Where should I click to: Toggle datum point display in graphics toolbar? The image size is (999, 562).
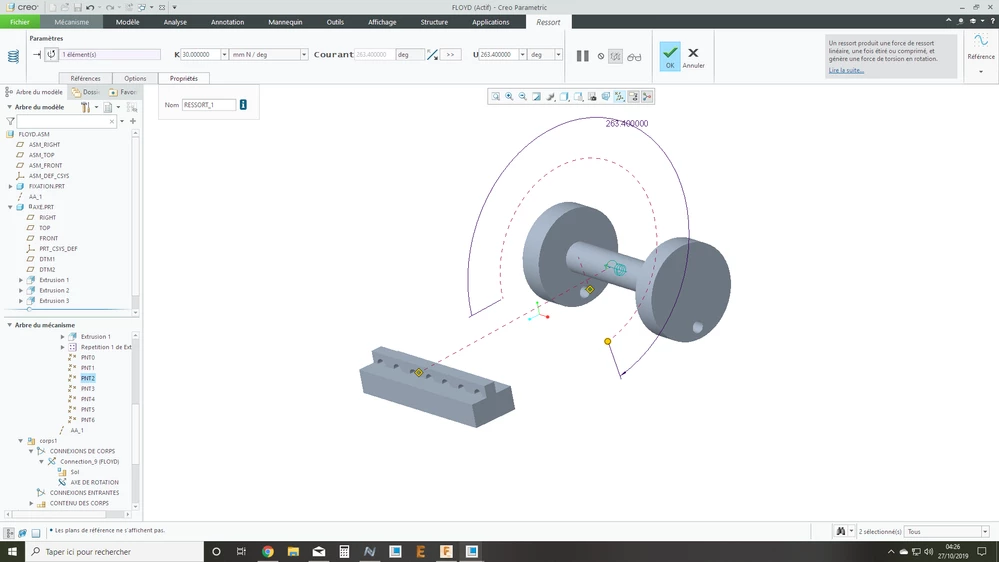(x=619, y=97)
